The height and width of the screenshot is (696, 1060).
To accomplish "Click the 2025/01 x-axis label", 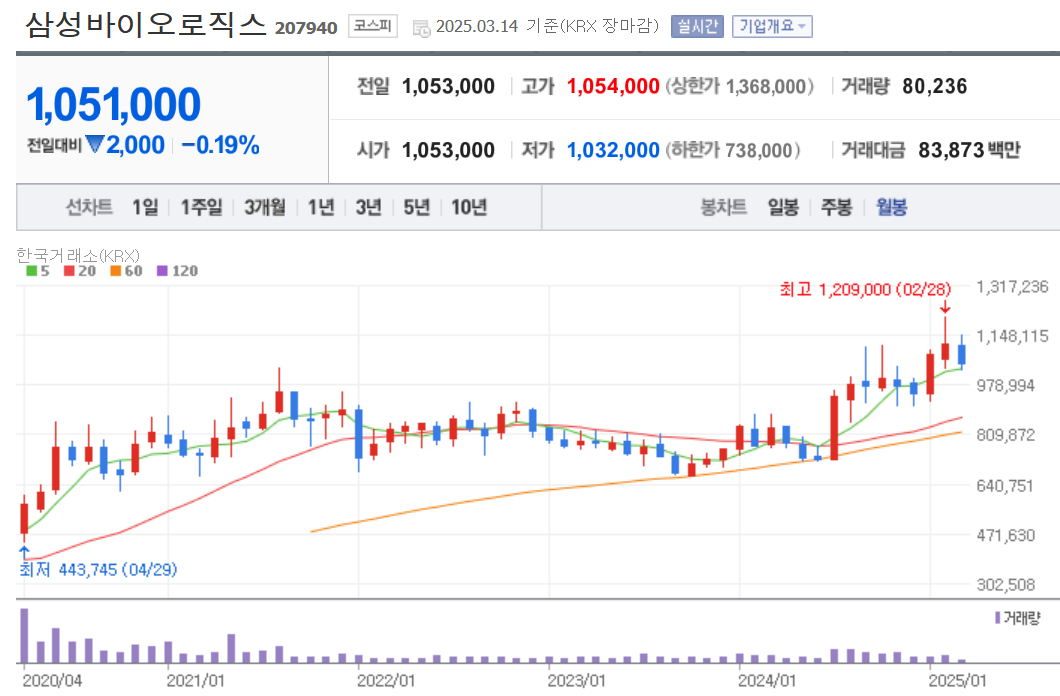I will (x=957, y=680).
